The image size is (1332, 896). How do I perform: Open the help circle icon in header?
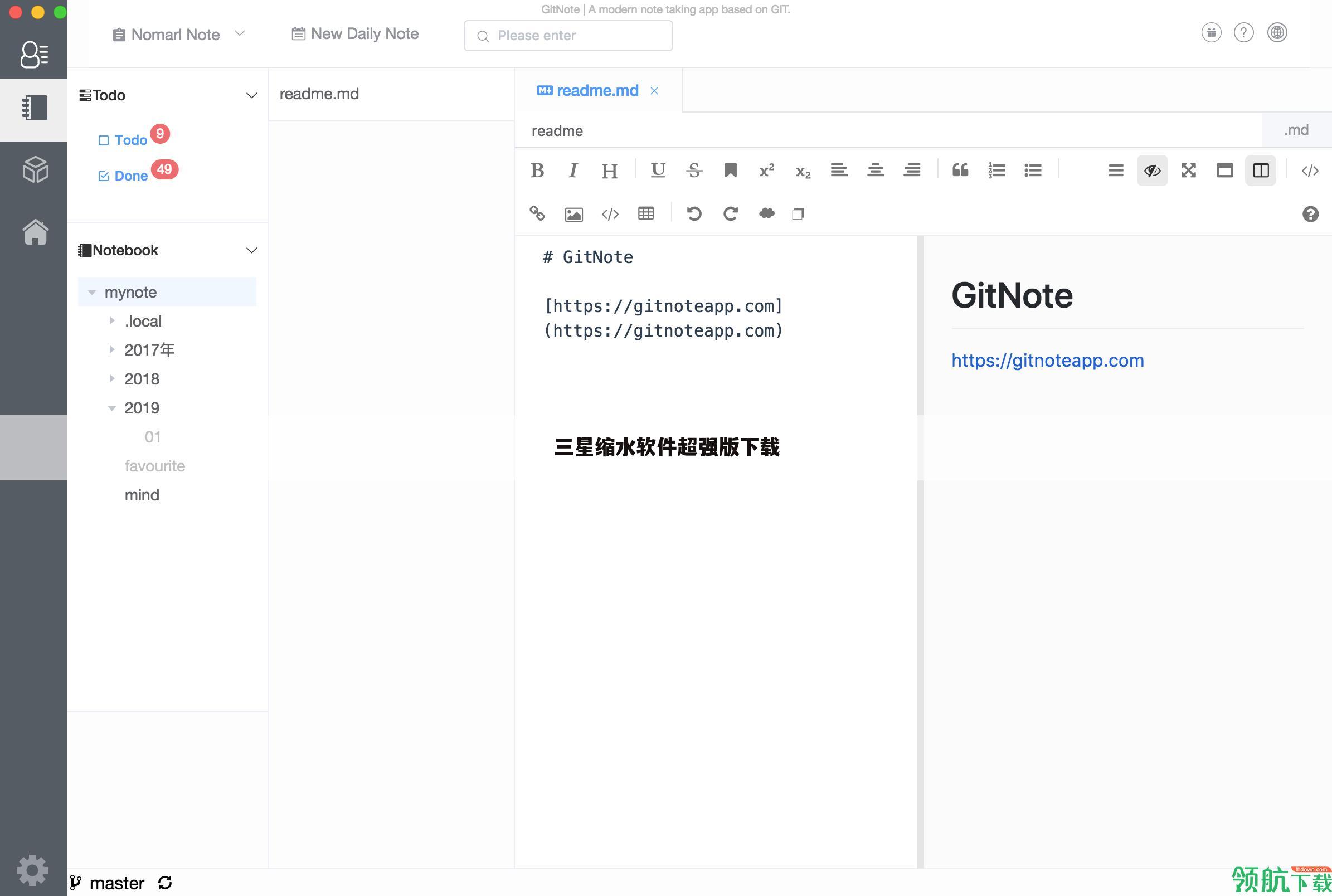tap(1243, 32)
